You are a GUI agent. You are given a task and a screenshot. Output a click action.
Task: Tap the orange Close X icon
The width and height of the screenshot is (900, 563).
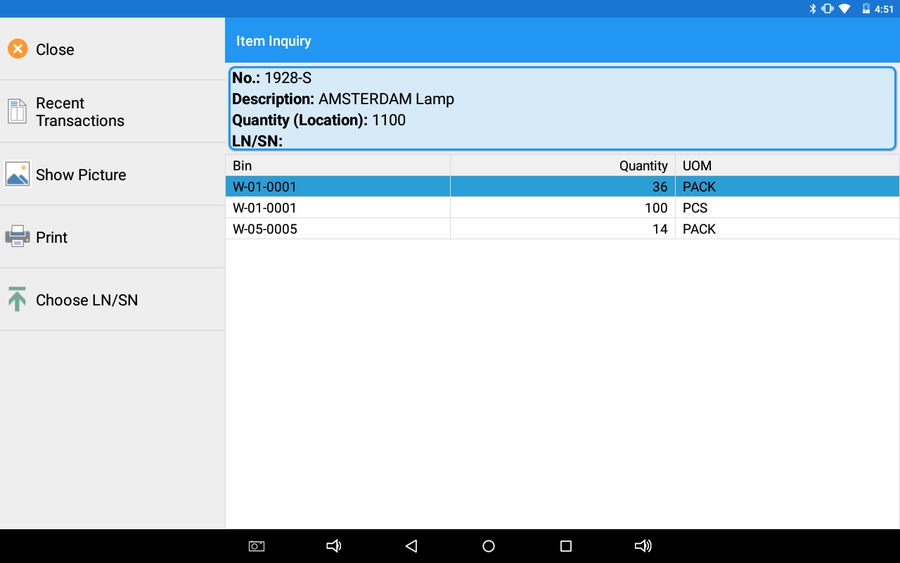click(x=18, y=49)
